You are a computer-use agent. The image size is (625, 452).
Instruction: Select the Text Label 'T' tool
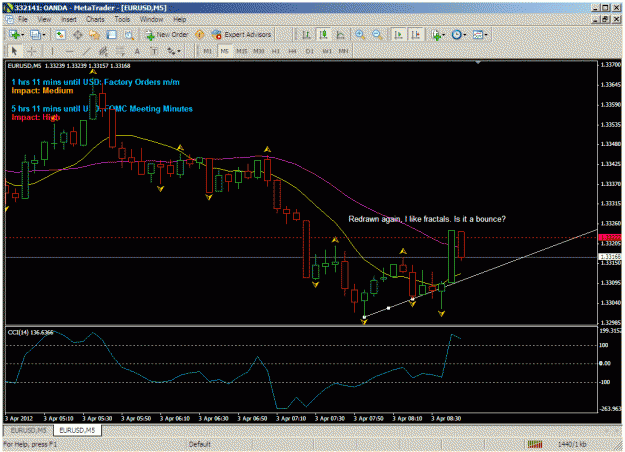[154, 51]
